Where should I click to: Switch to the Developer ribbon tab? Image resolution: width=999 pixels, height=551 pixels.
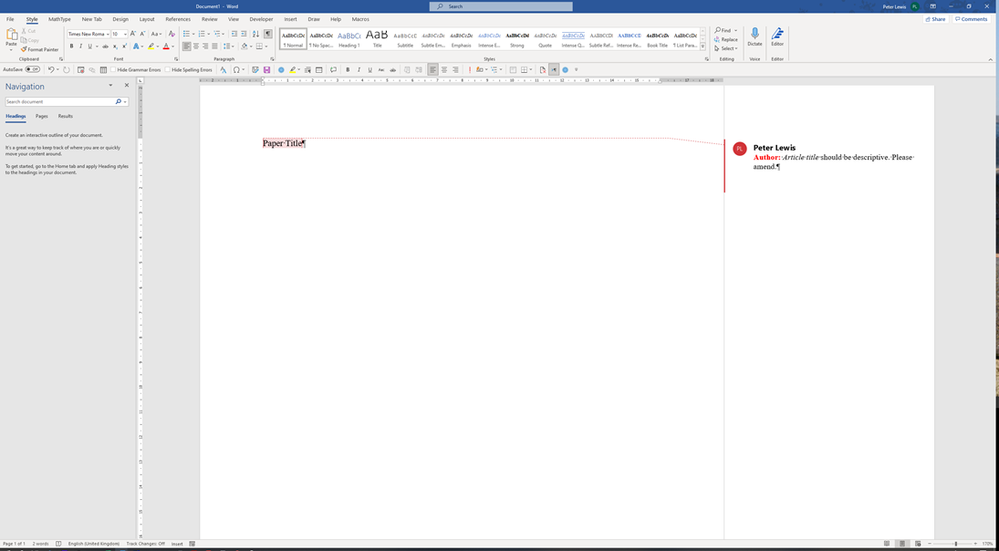click(261, 19)
